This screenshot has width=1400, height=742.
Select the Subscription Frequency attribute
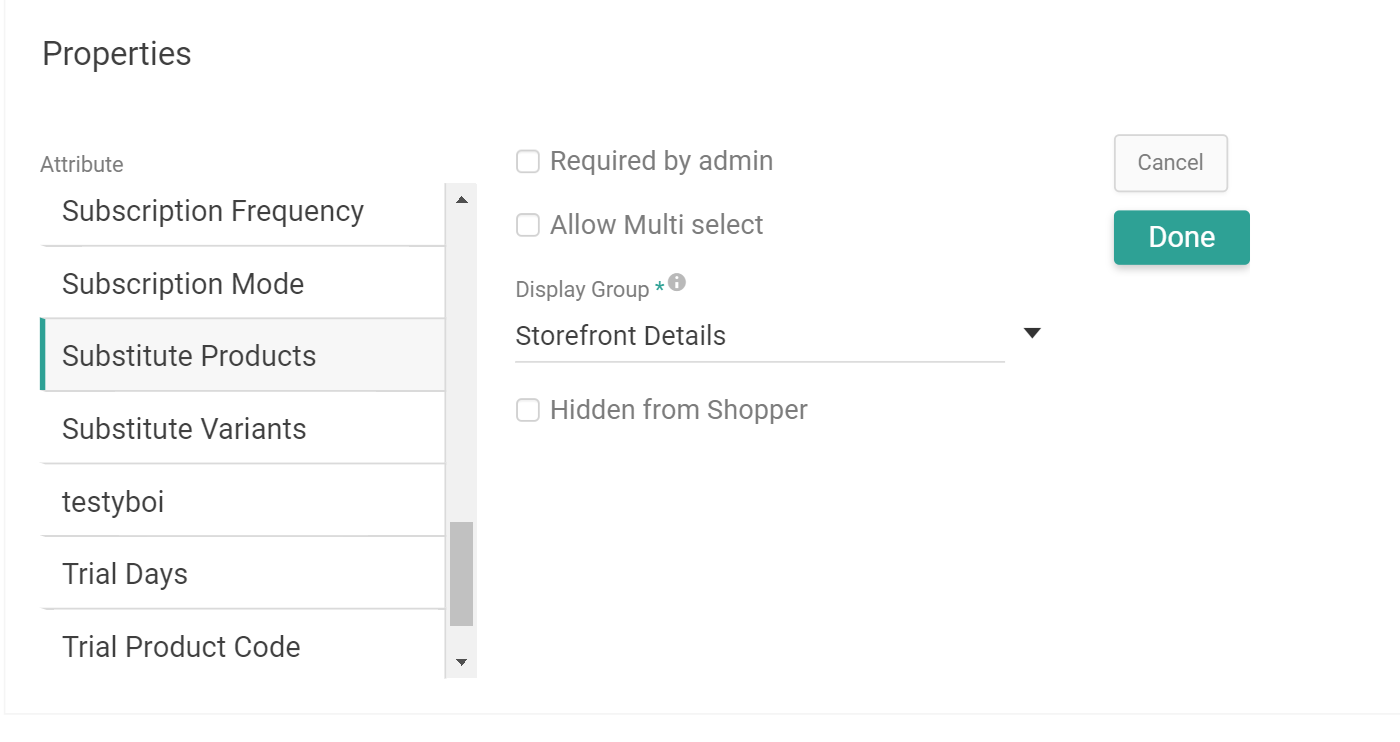coord(213,211)
